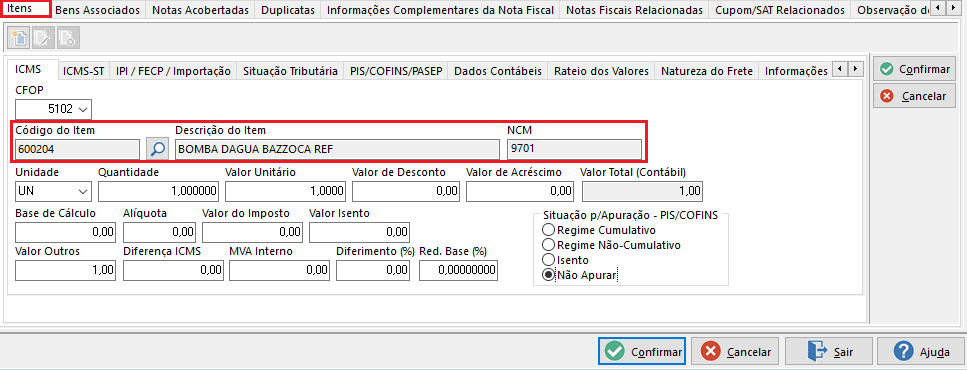Click the Quantidade field
967x370 pixels.
click(x=158, y=192)
